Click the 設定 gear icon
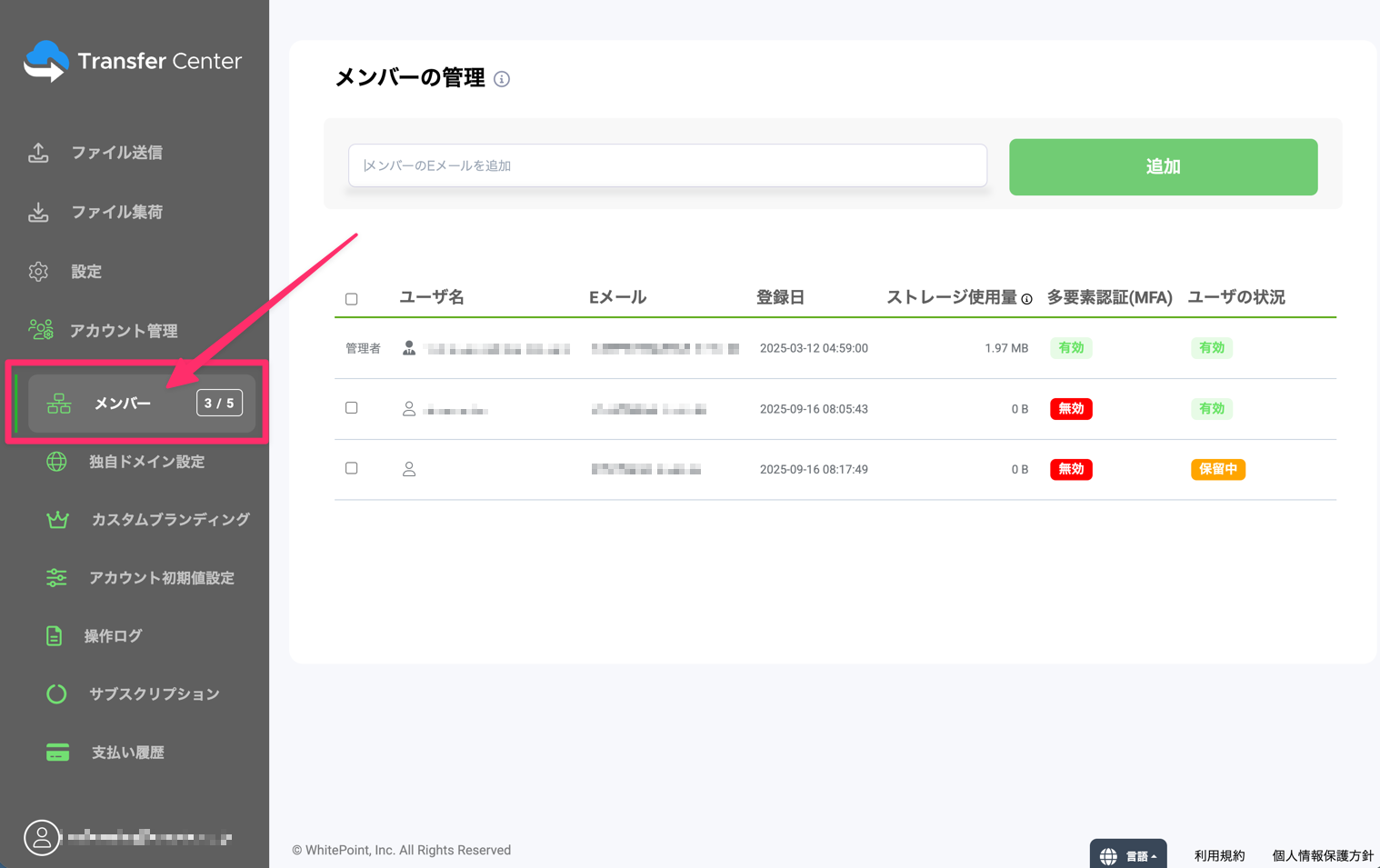Image resolution: width=1380 pixels, height=868 pixels. tap(38, 271)
